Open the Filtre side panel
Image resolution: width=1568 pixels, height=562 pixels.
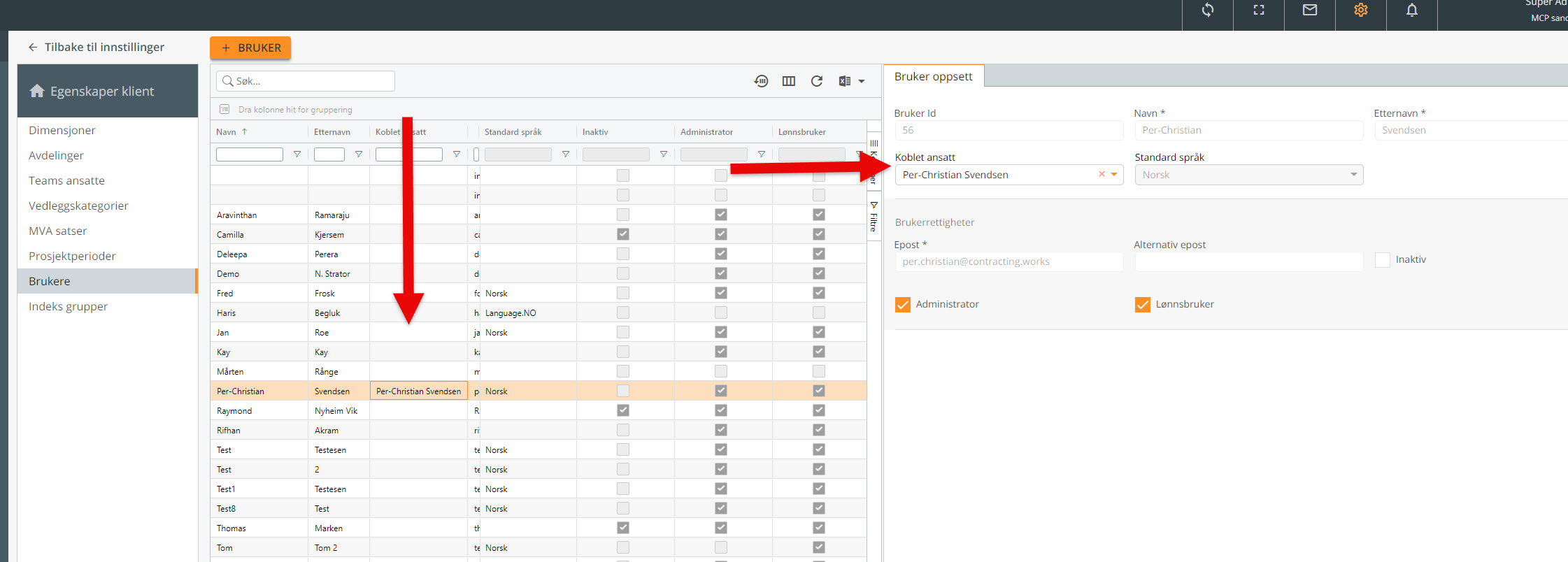click(x=874, y=217)
